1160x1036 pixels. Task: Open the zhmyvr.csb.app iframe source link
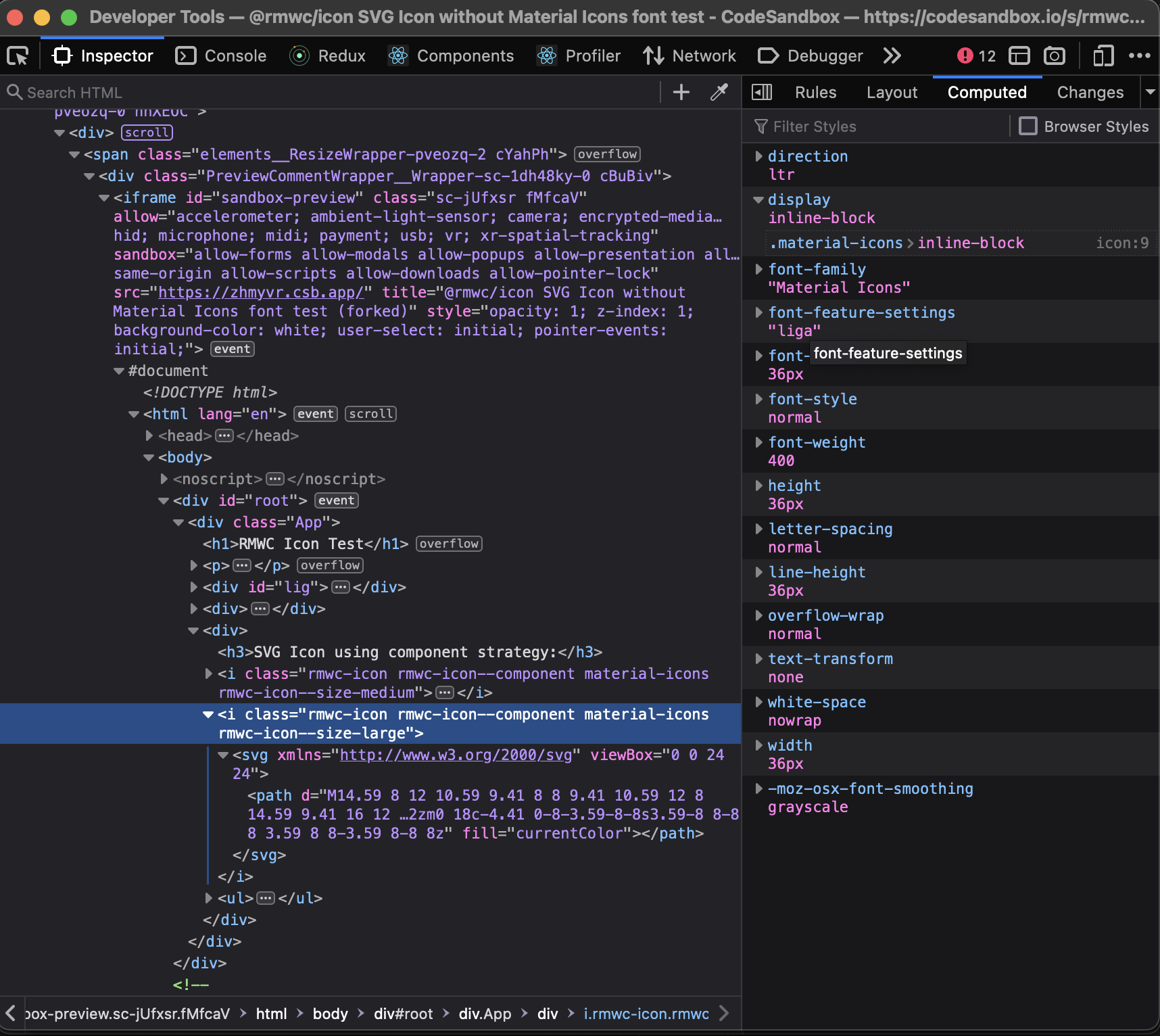pyautogui.click(x=260, y=292)
